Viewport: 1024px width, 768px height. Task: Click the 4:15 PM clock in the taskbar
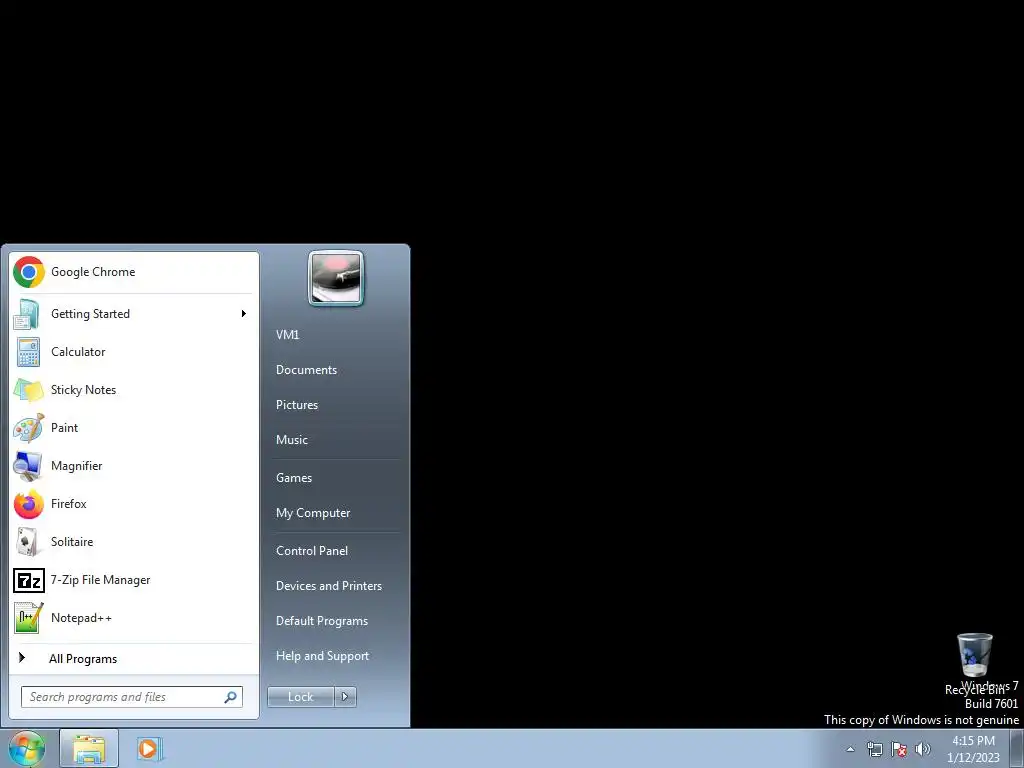[x=973, y=741]
